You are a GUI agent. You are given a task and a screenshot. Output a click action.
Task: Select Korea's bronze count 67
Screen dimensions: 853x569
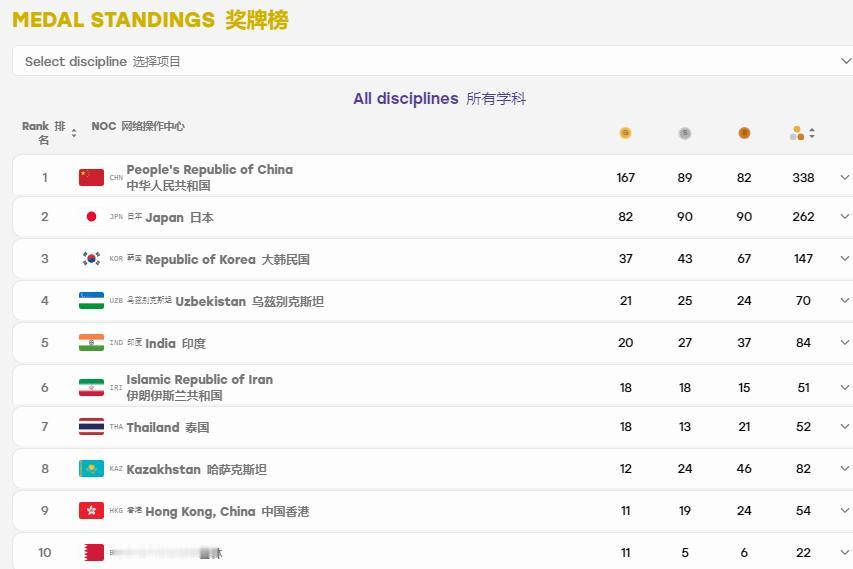pyautogui.click(x=744, y=259)
